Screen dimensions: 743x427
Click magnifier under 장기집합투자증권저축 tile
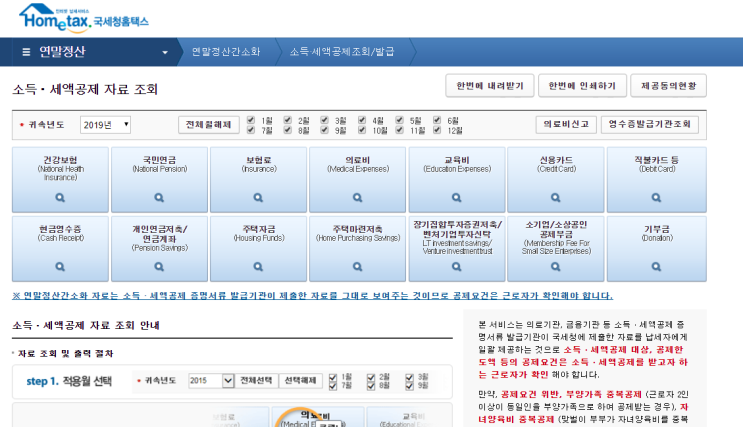[x=457, y=267]
